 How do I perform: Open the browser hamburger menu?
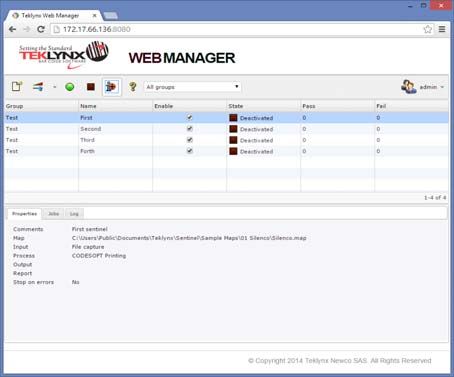442,29
